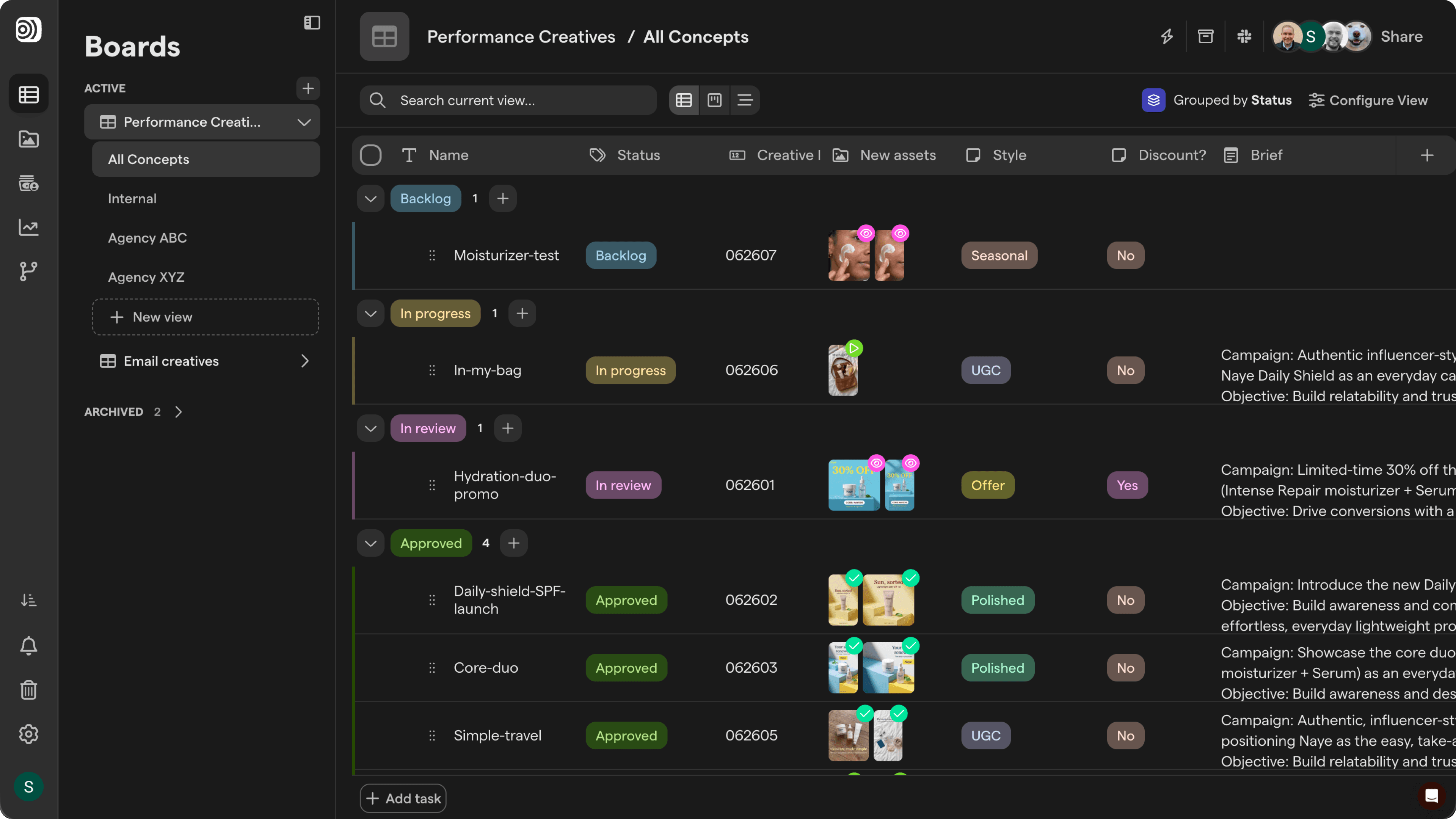Image resolution: width=1456 pixels, height=819 pixels.
Task: Open the Slack integration icon
Action: 1244,37
